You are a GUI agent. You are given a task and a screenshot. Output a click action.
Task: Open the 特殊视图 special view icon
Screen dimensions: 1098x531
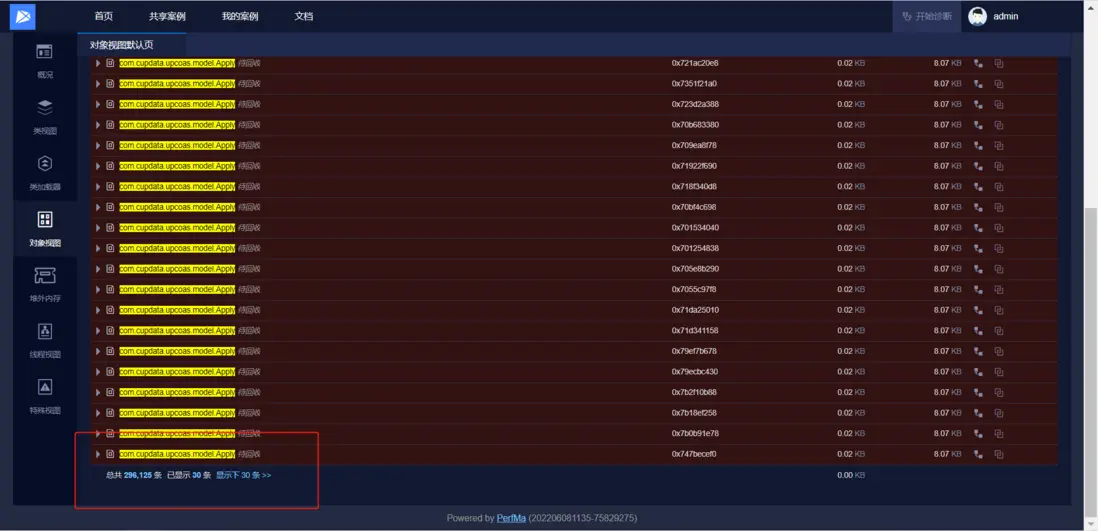pos(45,387)
